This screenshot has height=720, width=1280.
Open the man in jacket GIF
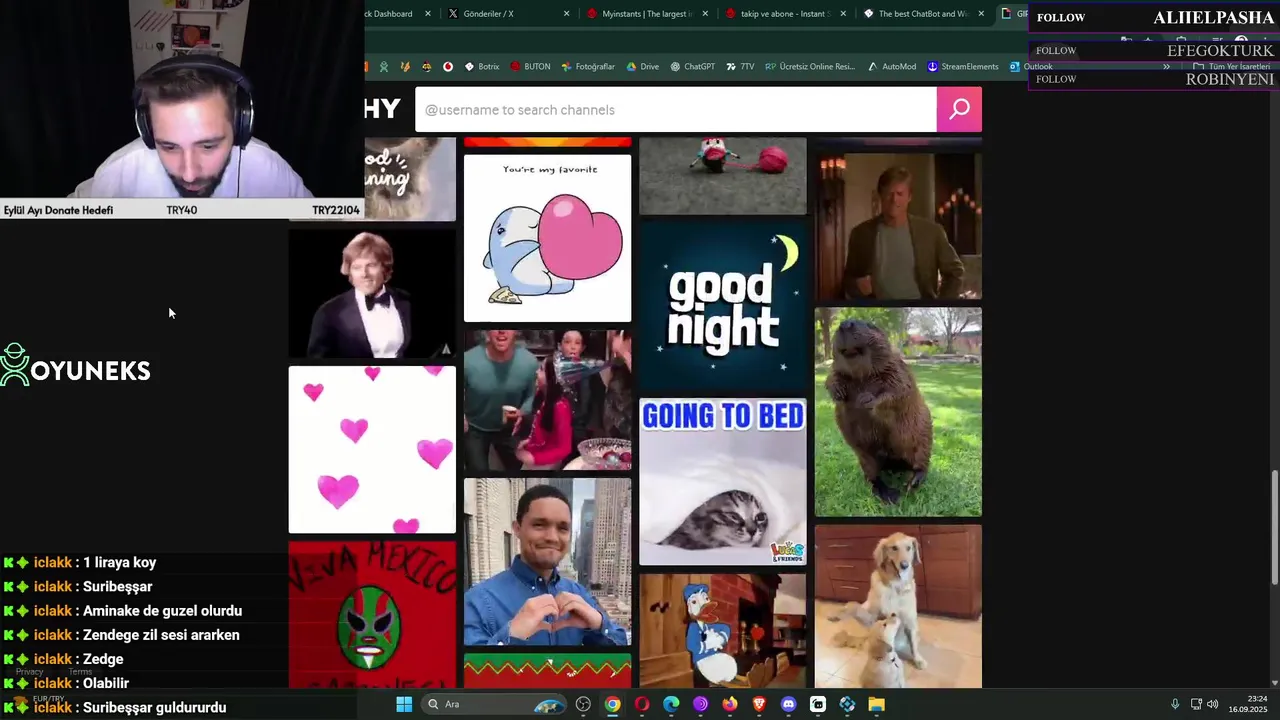pos(898,226)
